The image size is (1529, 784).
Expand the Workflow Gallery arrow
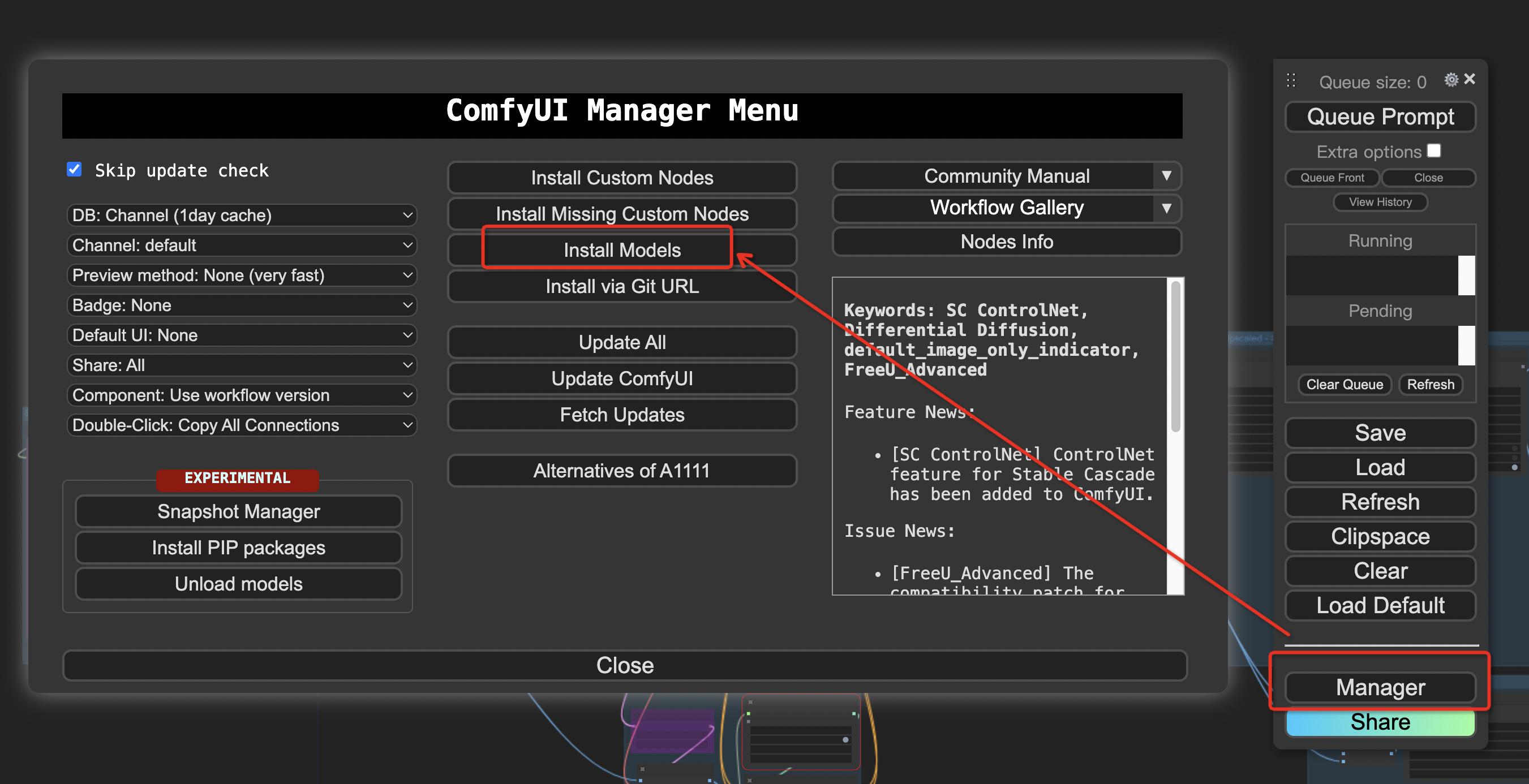[x=1166, y=208]
